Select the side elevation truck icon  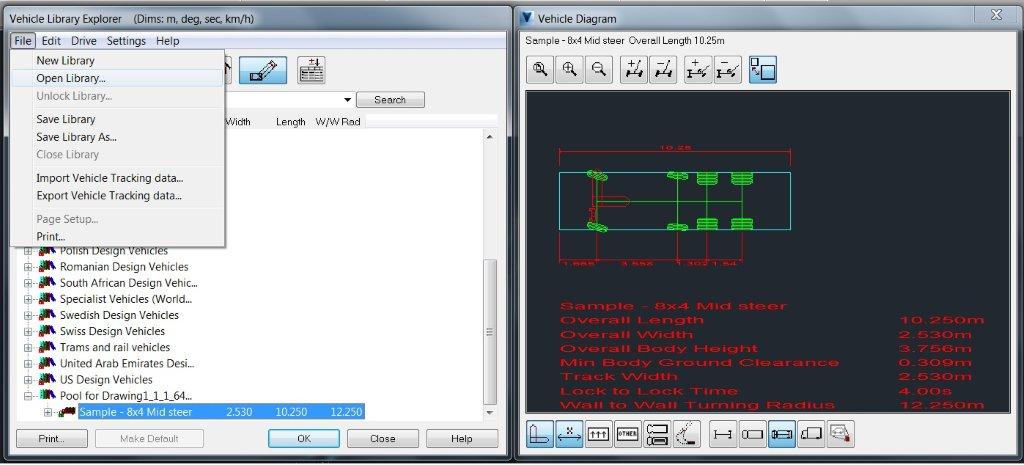(811, 434)
